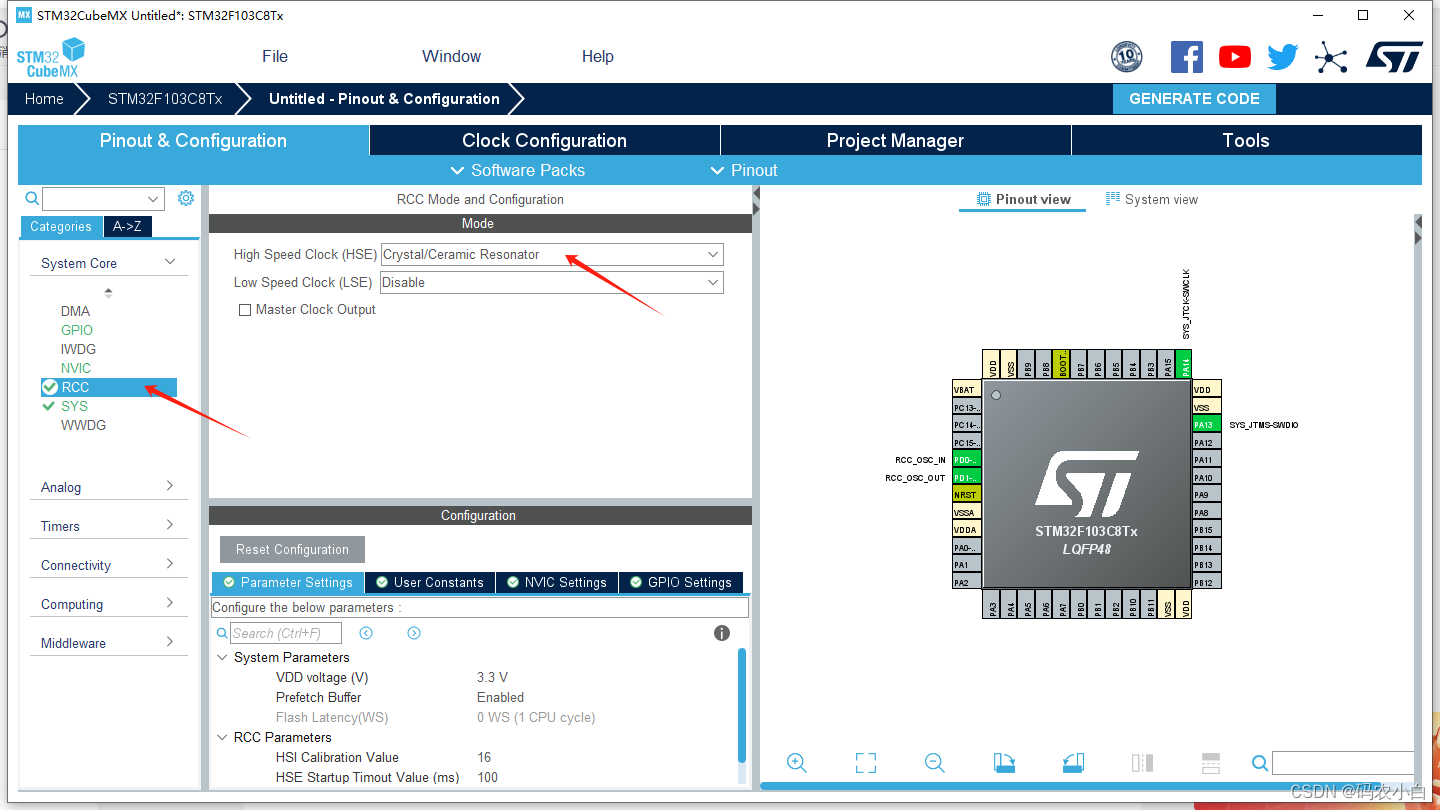1440x810 pixels.
Task: Open the High Speed Clock HSE dropdown
Action: (711, 254)
